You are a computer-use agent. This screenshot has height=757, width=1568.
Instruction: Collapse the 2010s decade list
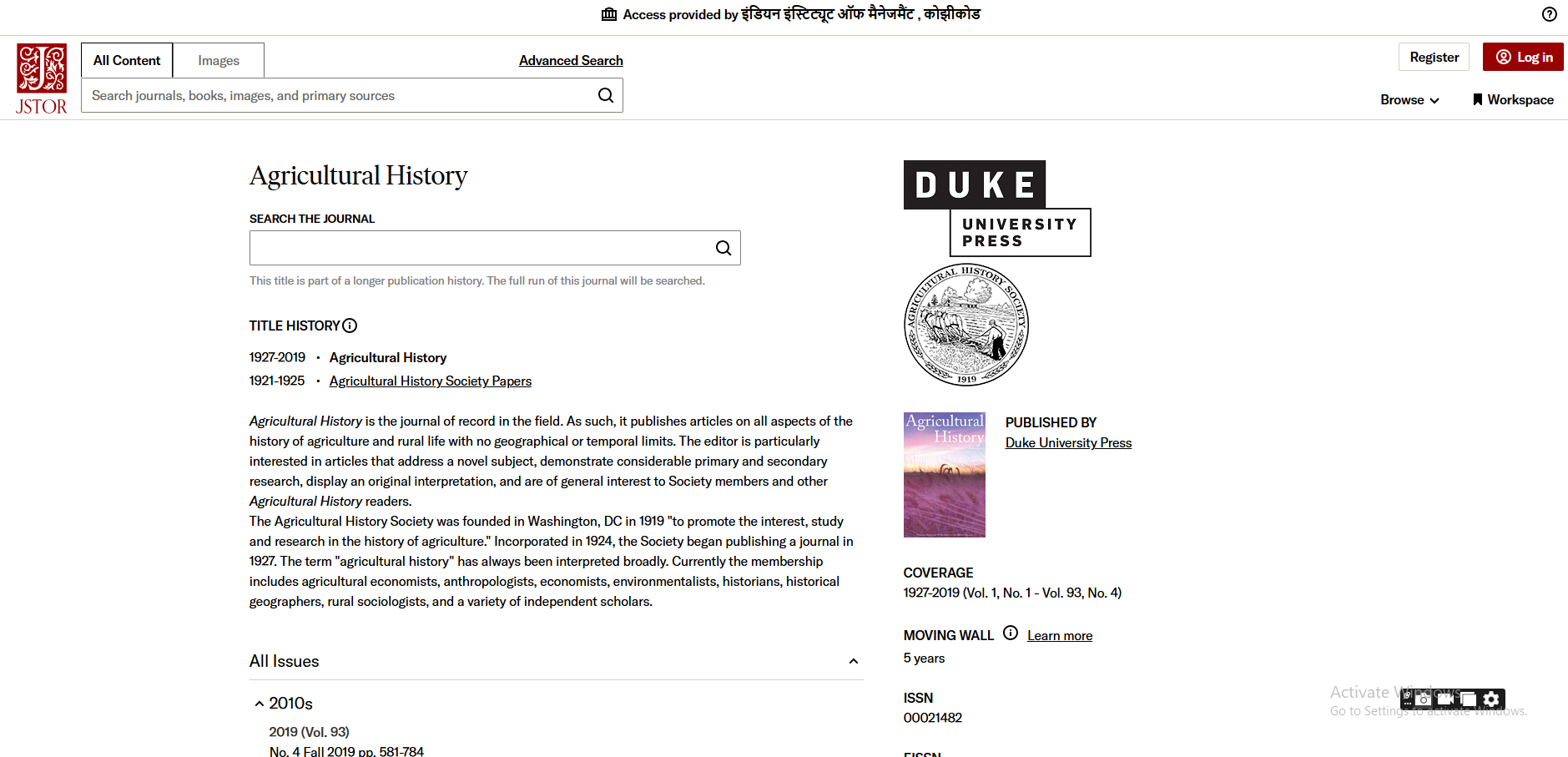(x=260, y=704)
